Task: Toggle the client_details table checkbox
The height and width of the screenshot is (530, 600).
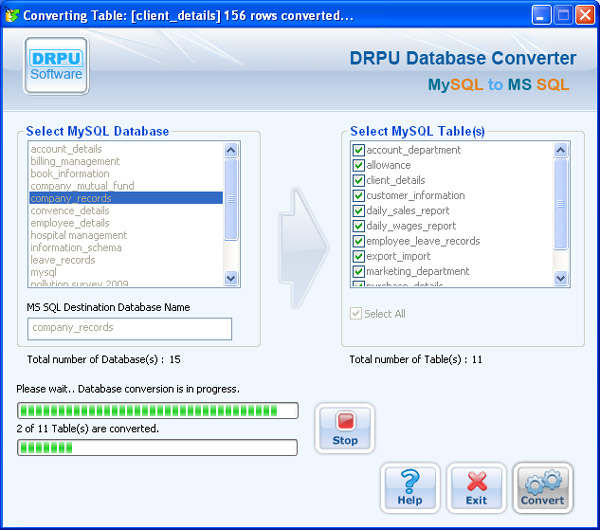Action: click(x=359, y=180)
